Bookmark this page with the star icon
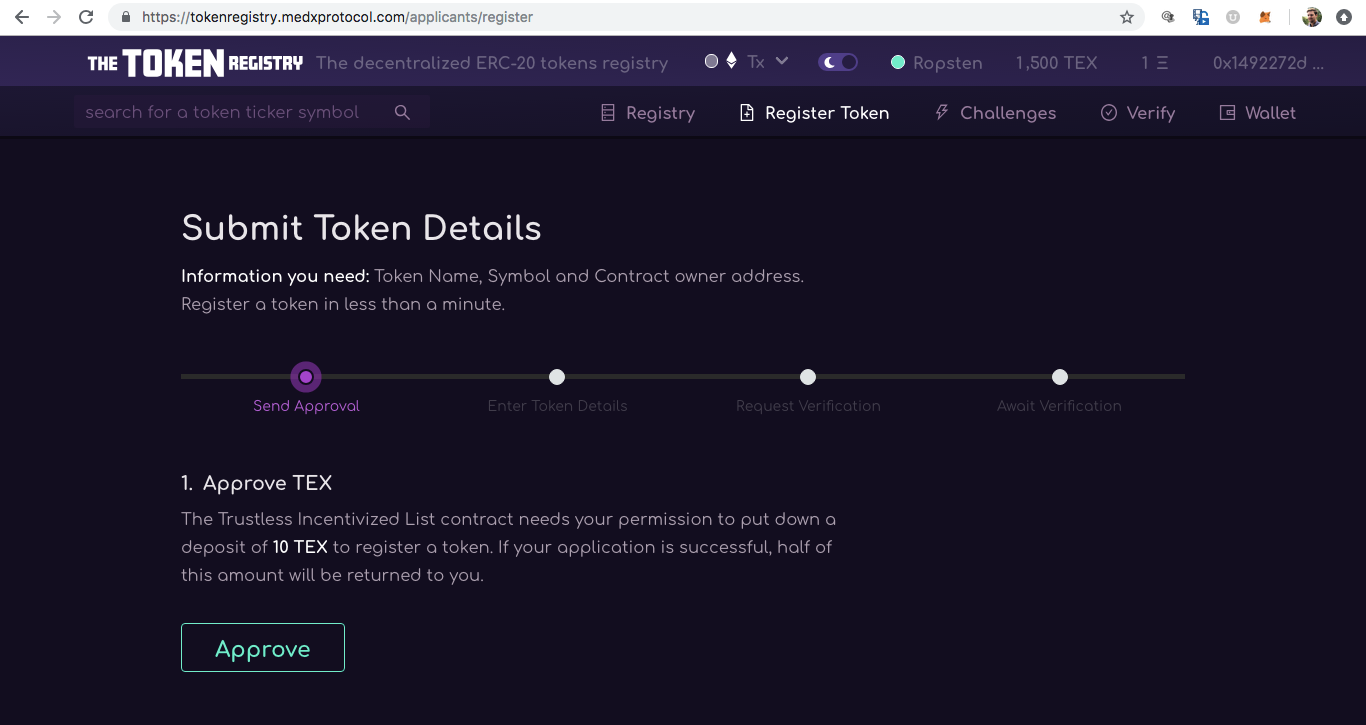The width and height of the screenshot is (1366, 725). pyautogui.click(x=1127, y=17)
